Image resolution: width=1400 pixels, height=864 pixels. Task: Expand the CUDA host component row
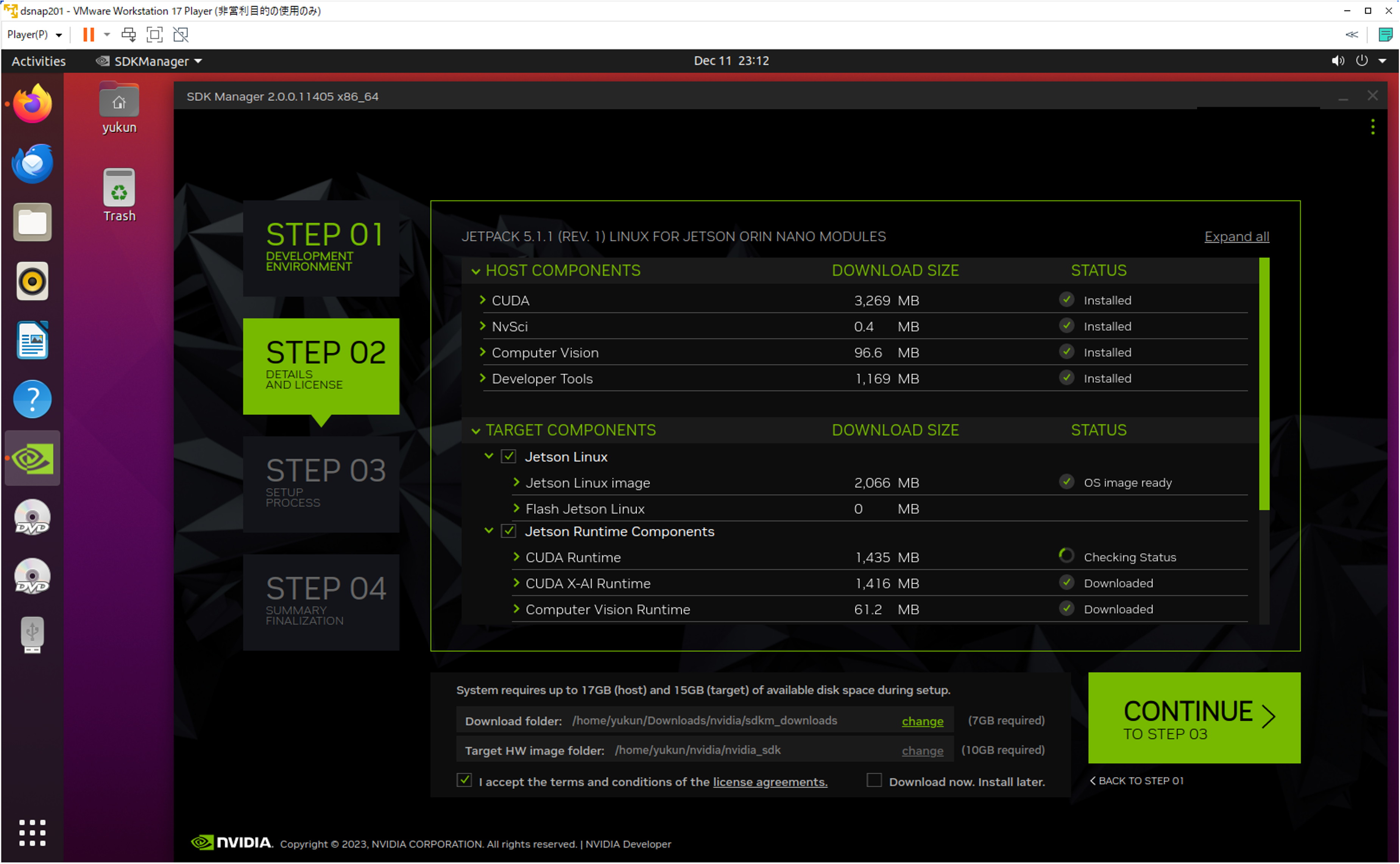(483, 300)
